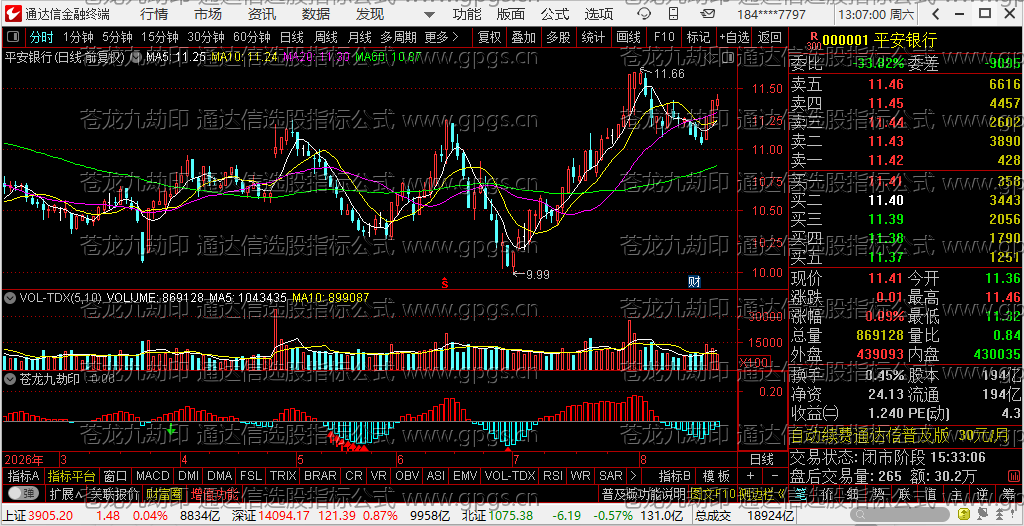
Task: Click the 财 financial marker on chart
Action: pyautogui.click(x=694, y=282)
